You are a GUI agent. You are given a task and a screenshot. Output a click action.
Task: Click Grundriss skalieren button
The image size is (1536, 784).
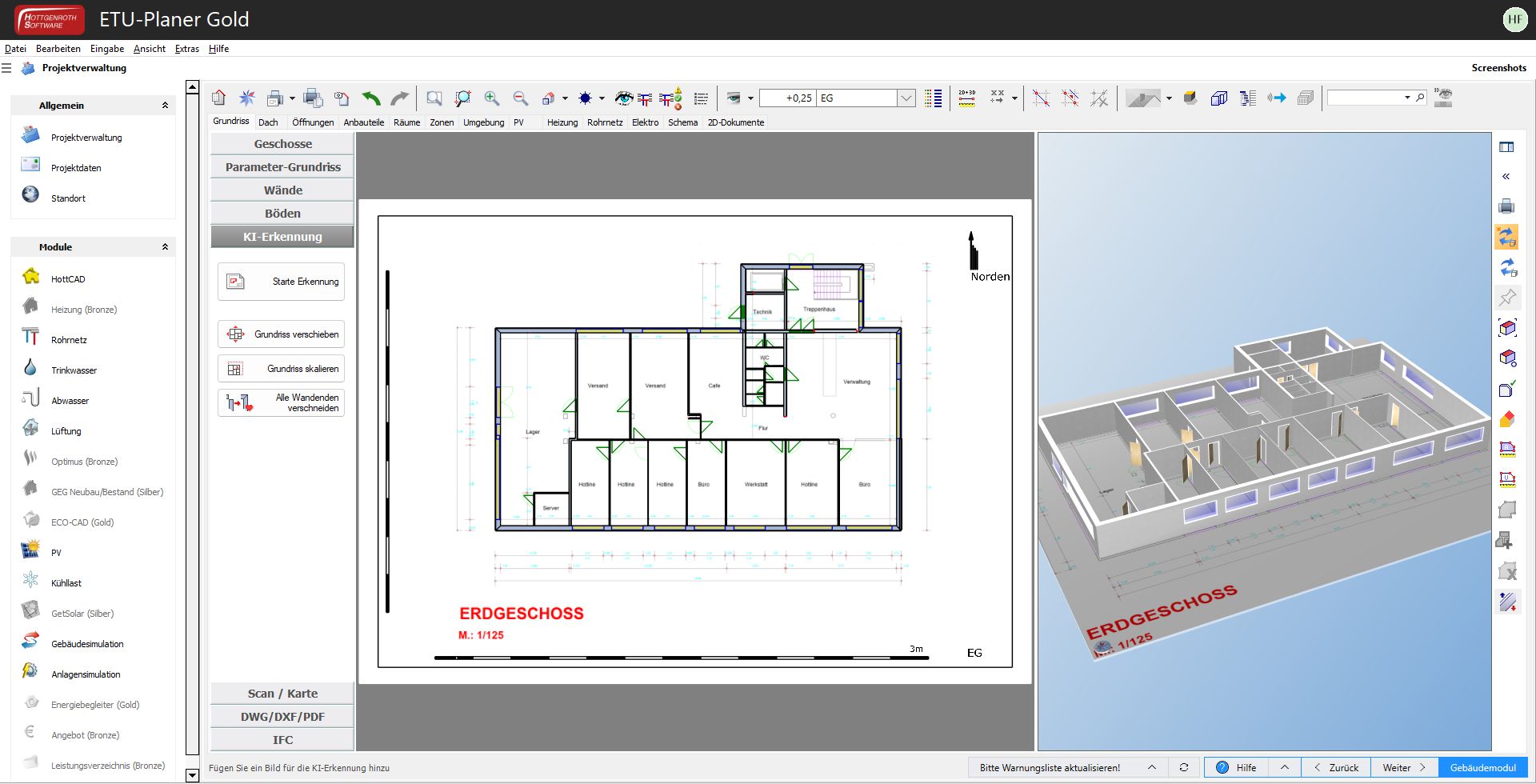tap(281, 369)
